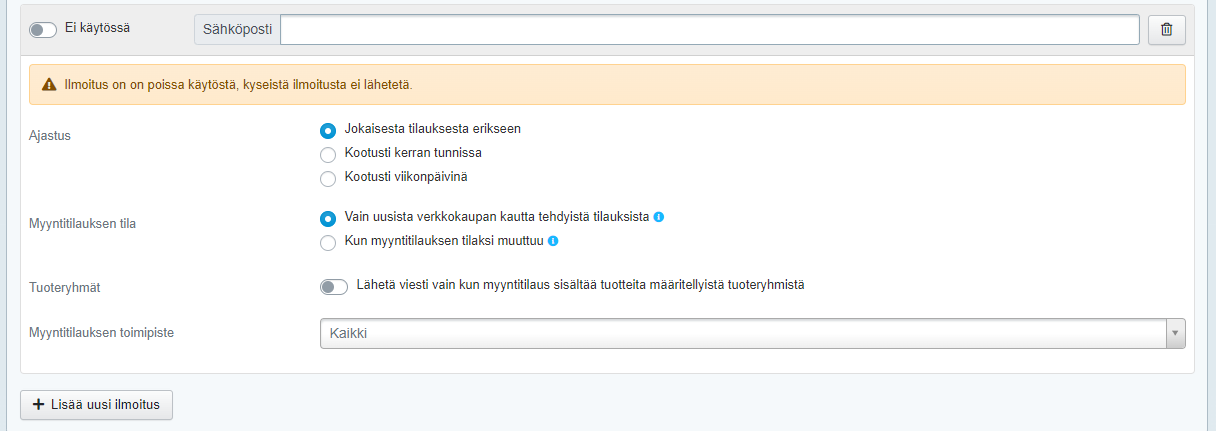Click the 'Sähköposti' field label
Viewport: 1216px width, 431px height.
pos(237,30)
